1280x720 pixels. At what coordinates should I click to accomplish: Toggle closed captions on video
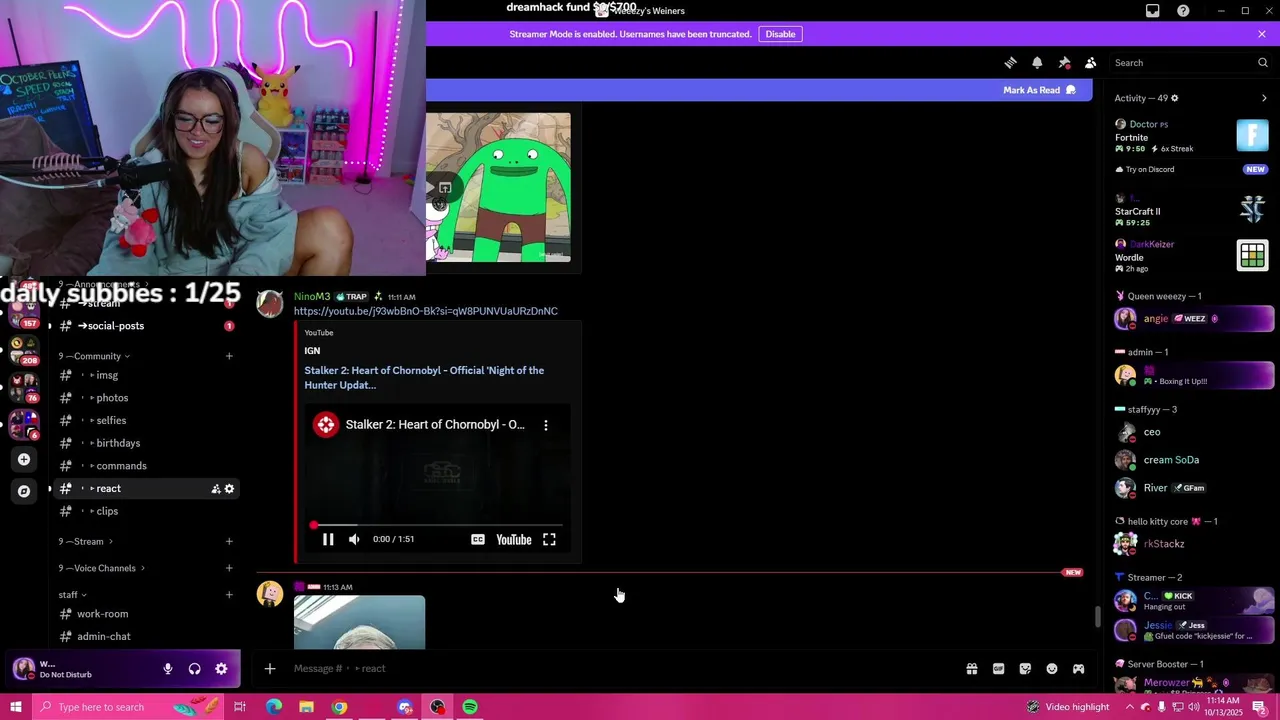click(x=478, y=540)
